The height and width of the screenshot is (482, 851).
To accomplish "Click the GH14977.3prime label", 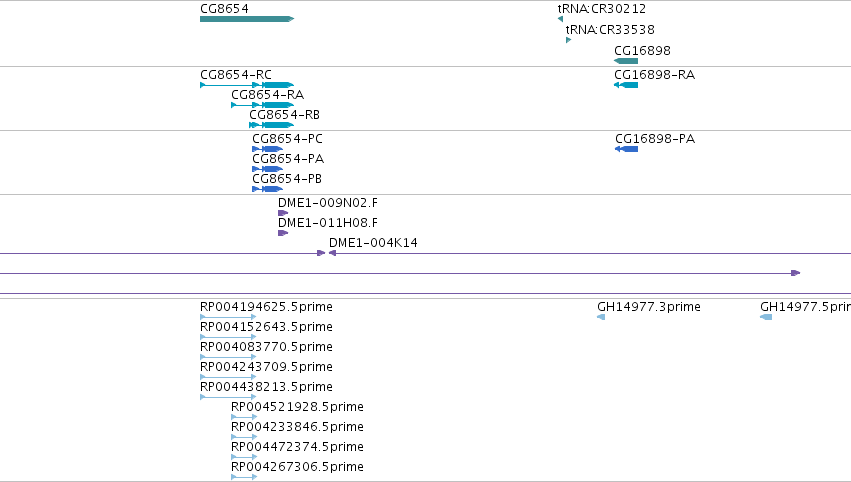I will [x=649, y=307].
